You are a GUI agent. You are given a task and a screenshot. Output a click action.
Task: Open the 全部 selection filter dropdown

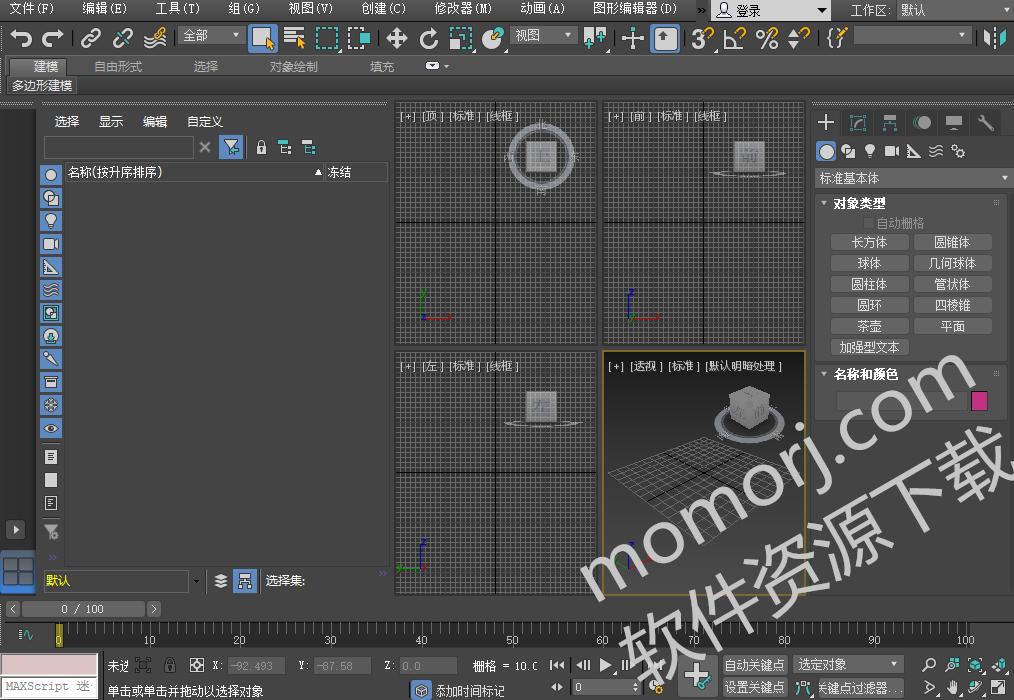pos(212,36)
